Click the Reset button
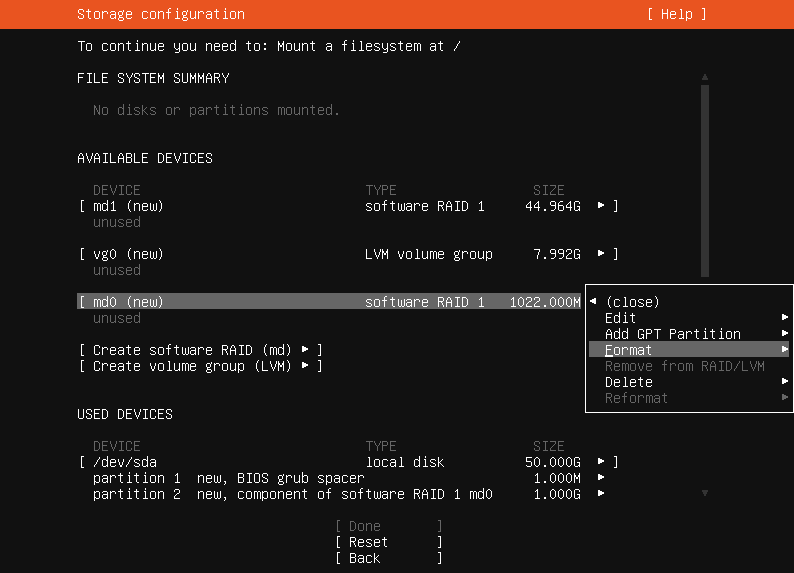The height and width of the screenshot is (573, 794). pyautogui.click(x=389, y=542)
